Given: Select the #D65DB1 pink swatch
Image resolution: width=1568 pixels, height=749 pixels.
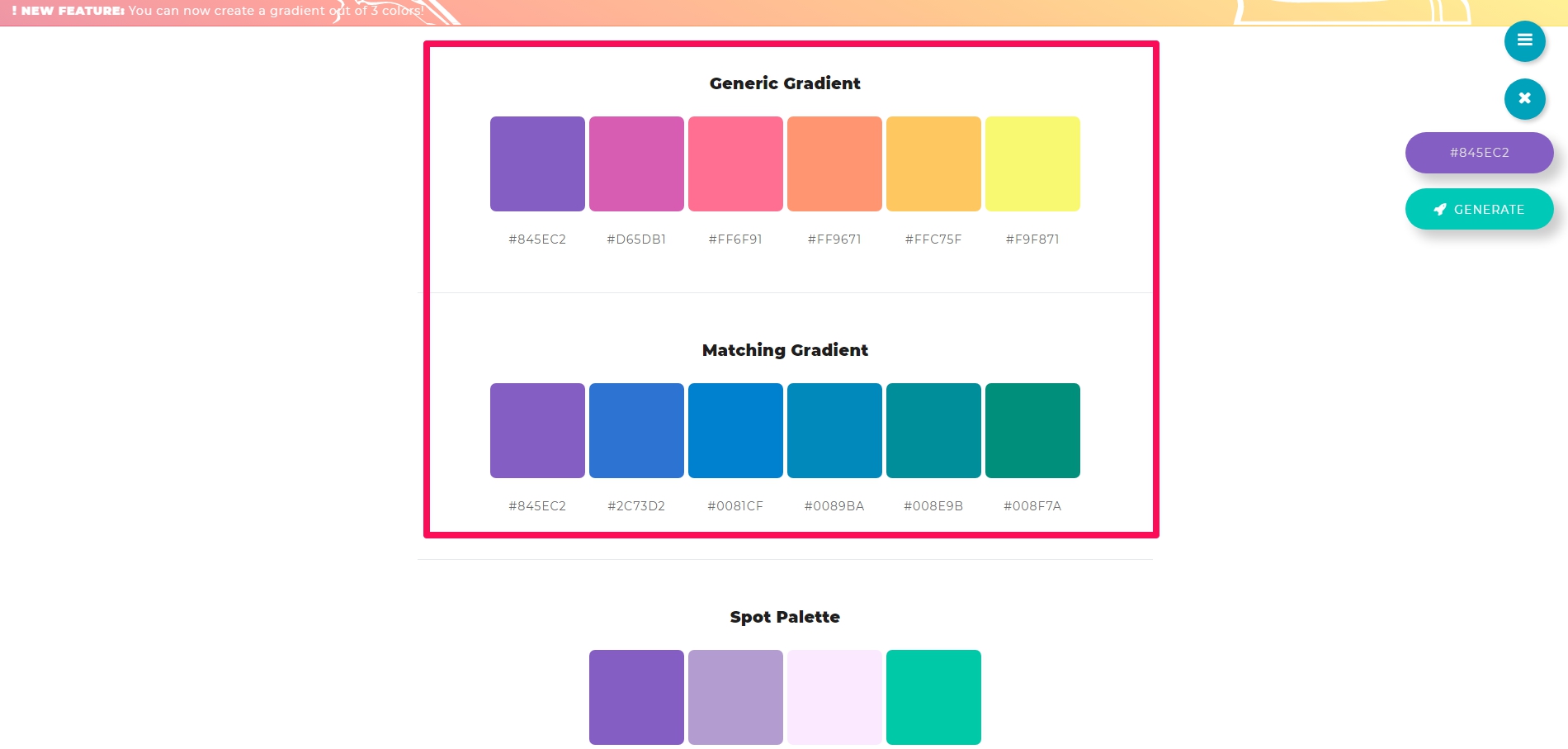Looking at the screenshot, I should [636, 164].
